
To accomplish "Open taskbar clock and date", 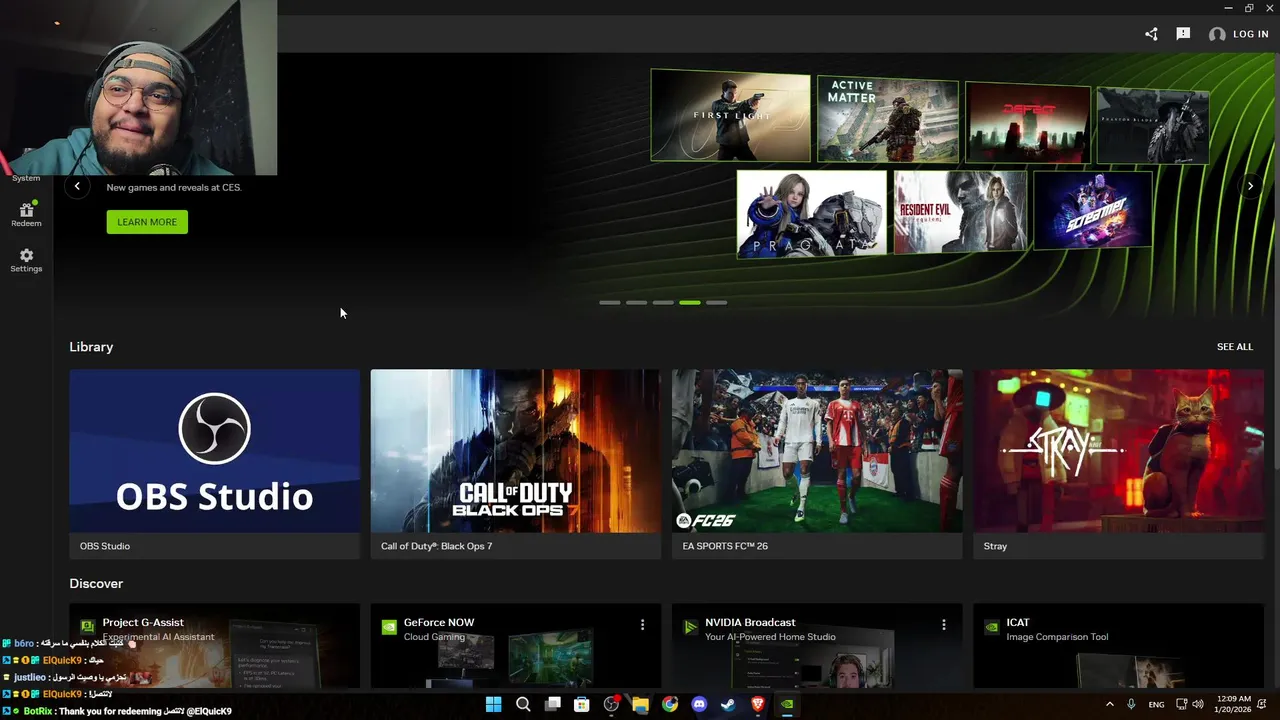I will coord(1233,704).
